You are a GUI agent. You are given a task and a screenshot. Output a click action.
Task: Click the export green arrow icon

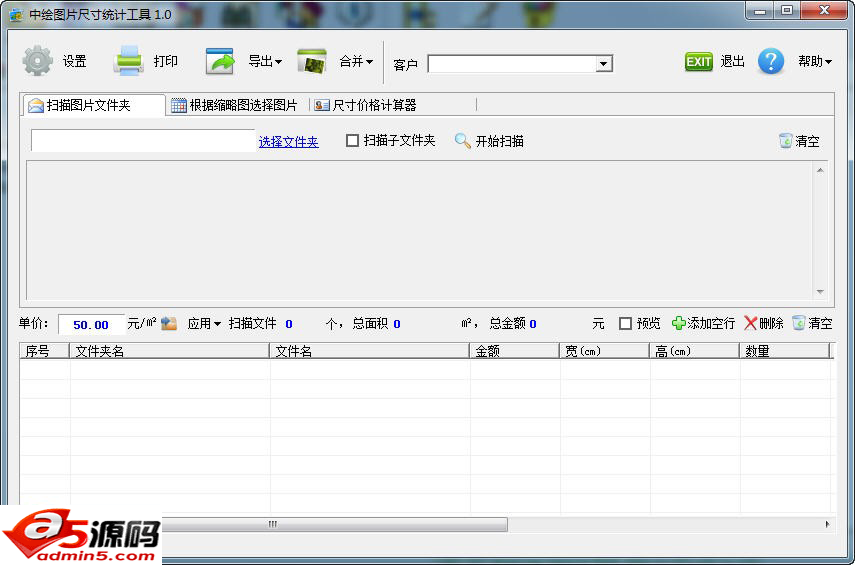tap(220, 61)
